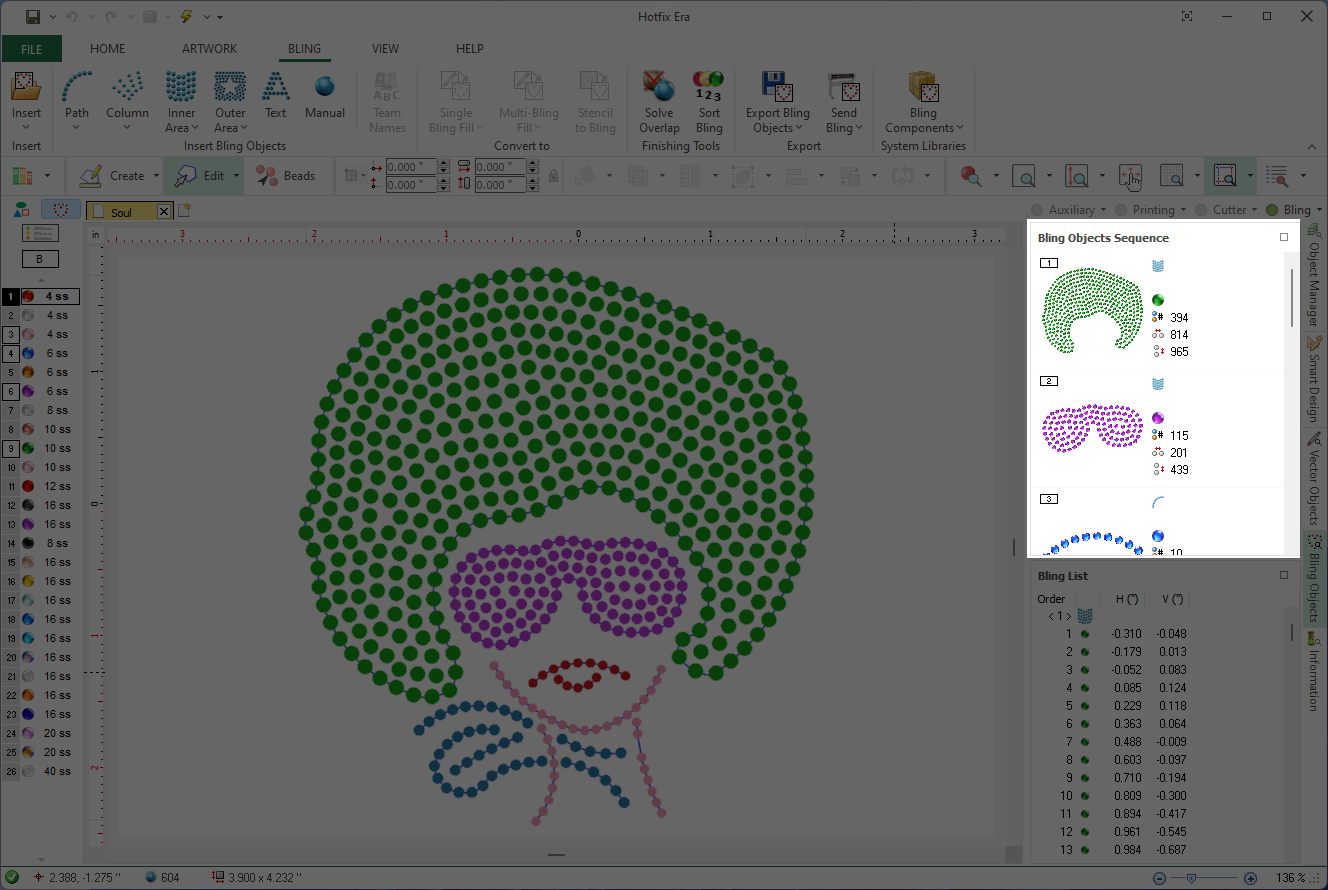
Task: Run the Solve Overlap tool
Action: tap(659, 100)
